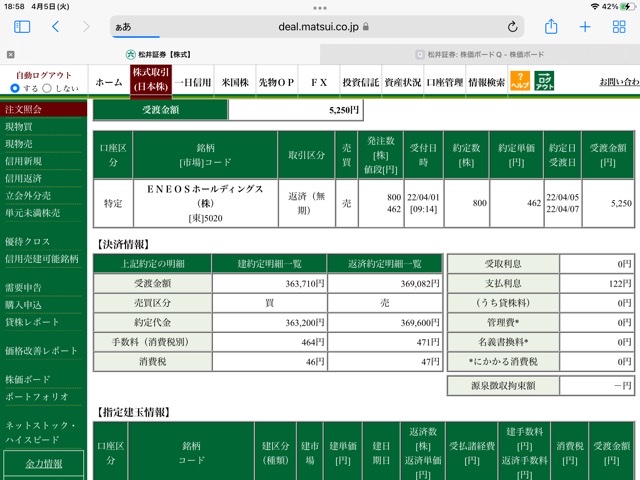Close the 松井証券【株式】 tab
The height and width of the screenshot is (480, 640).
coord(11,54)
